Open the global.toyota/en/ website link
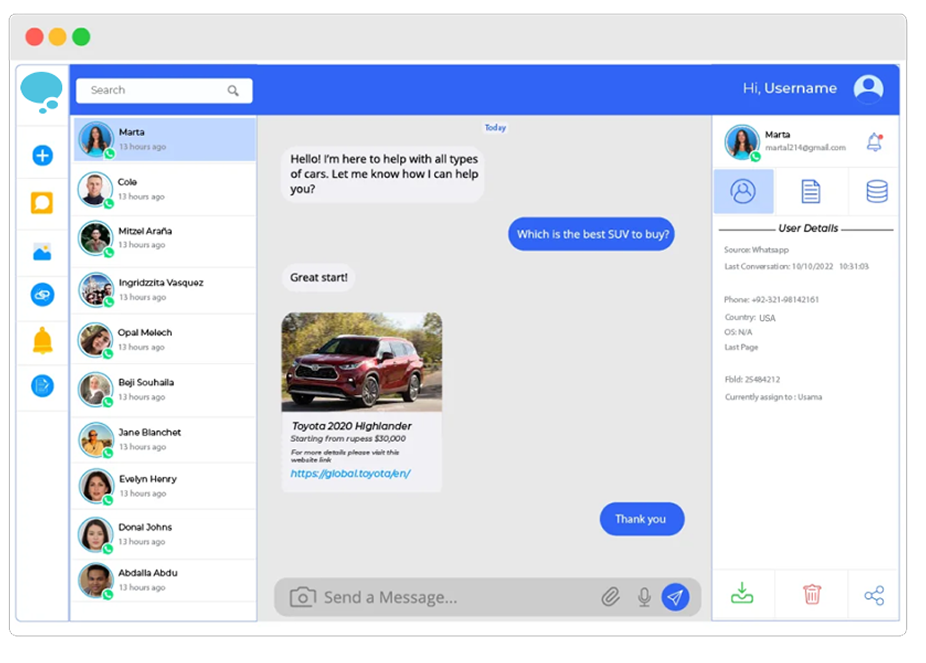The image size is (926, 663). pos(350,473)
